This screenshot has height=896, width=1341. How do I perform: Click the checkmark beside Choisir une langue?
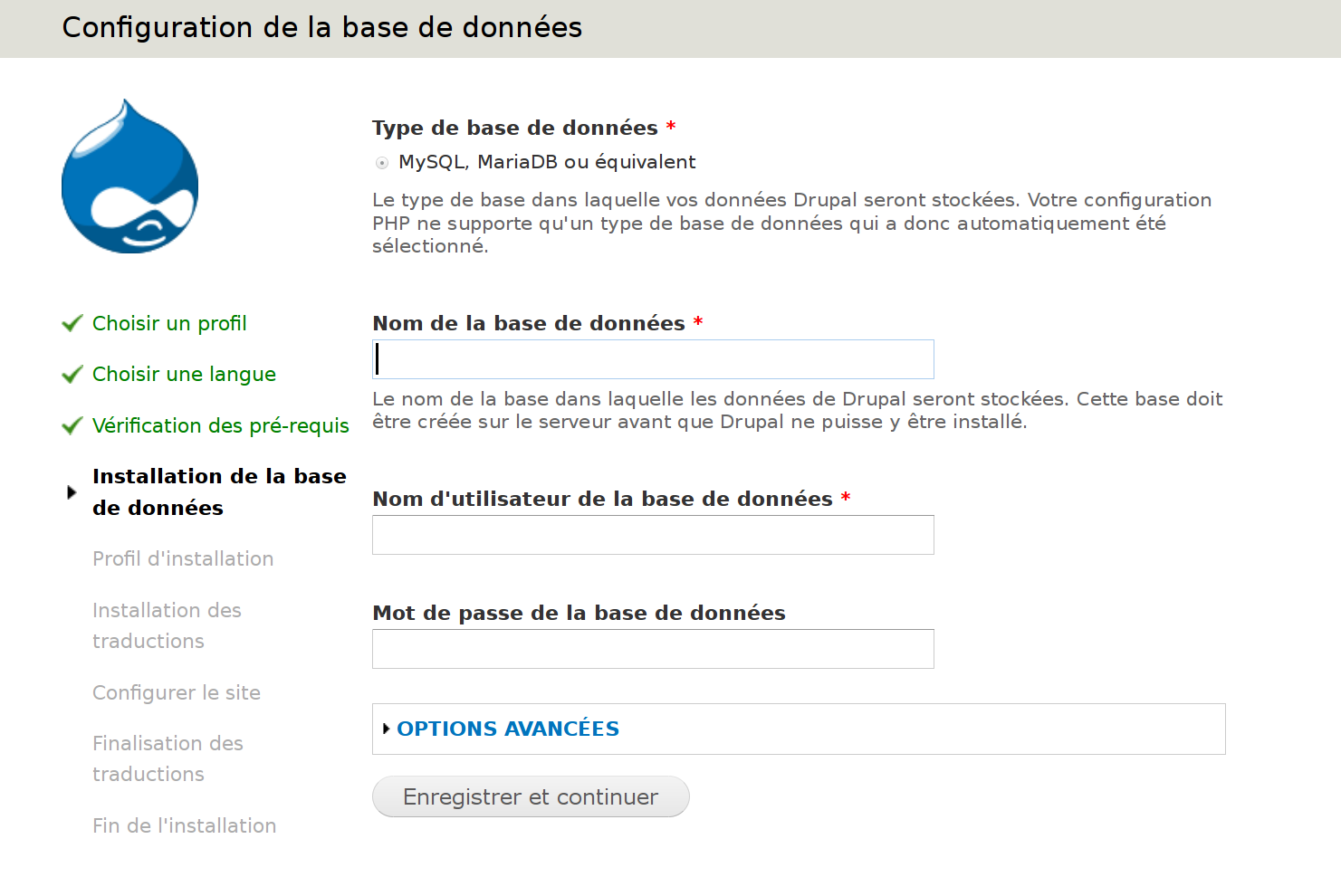[x=72, y=375]
